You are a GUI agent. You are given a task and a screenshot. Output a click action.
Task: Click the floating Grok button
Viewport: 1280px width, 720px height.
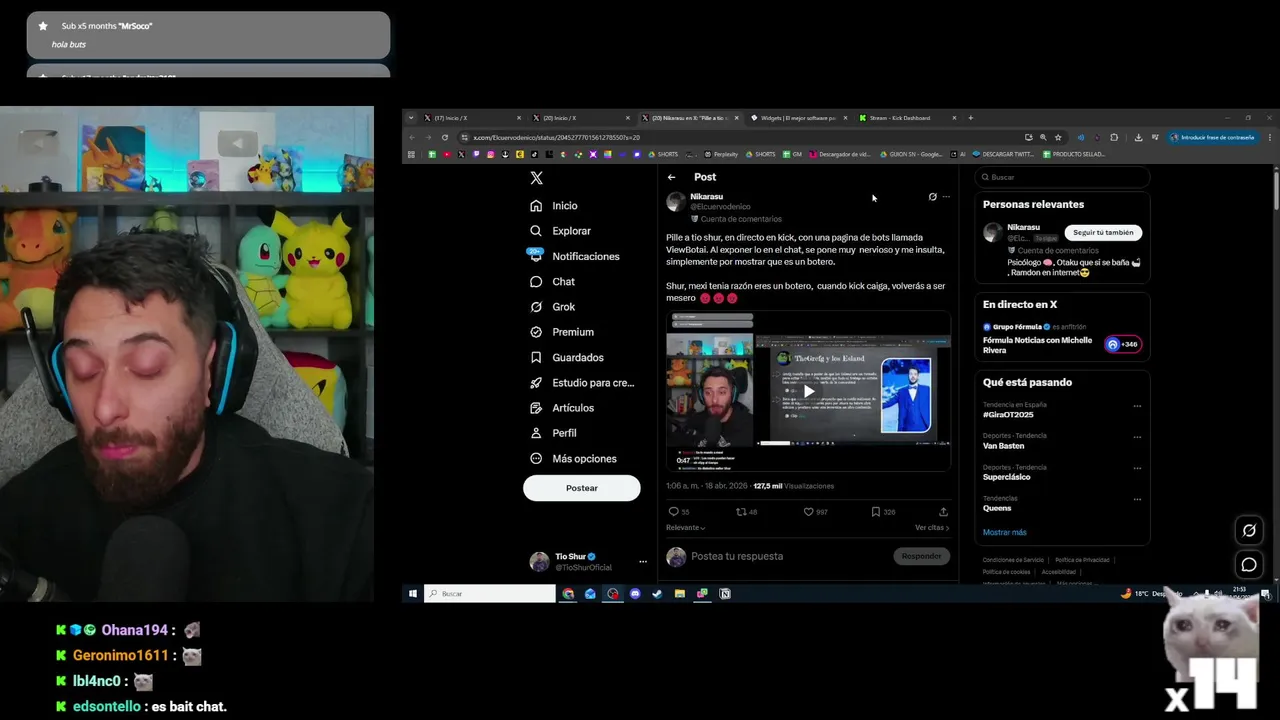tap(1249, 530)
